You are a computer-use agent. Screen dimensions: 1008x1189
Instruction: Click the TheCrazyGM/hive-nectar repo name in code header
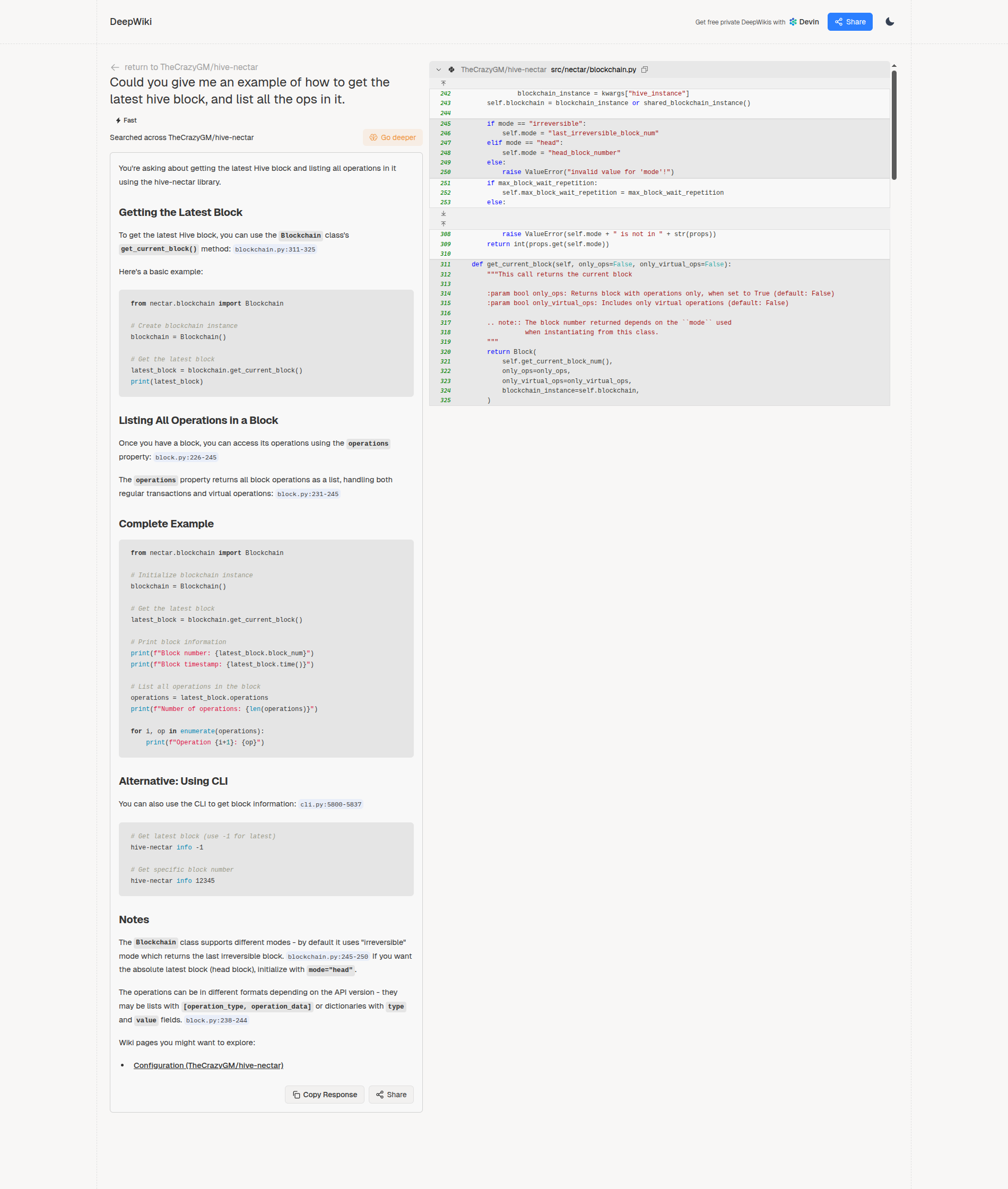[x=503, y=70]
